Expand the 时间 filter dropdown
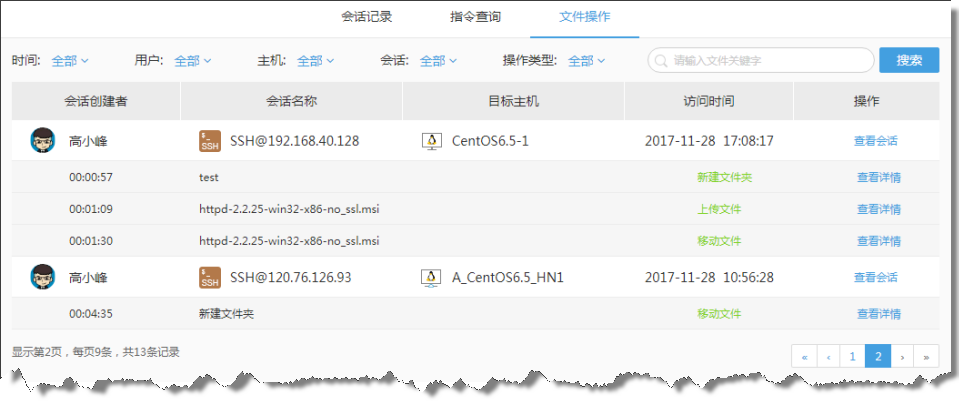959x401 pixels. (x=70, y=61)
